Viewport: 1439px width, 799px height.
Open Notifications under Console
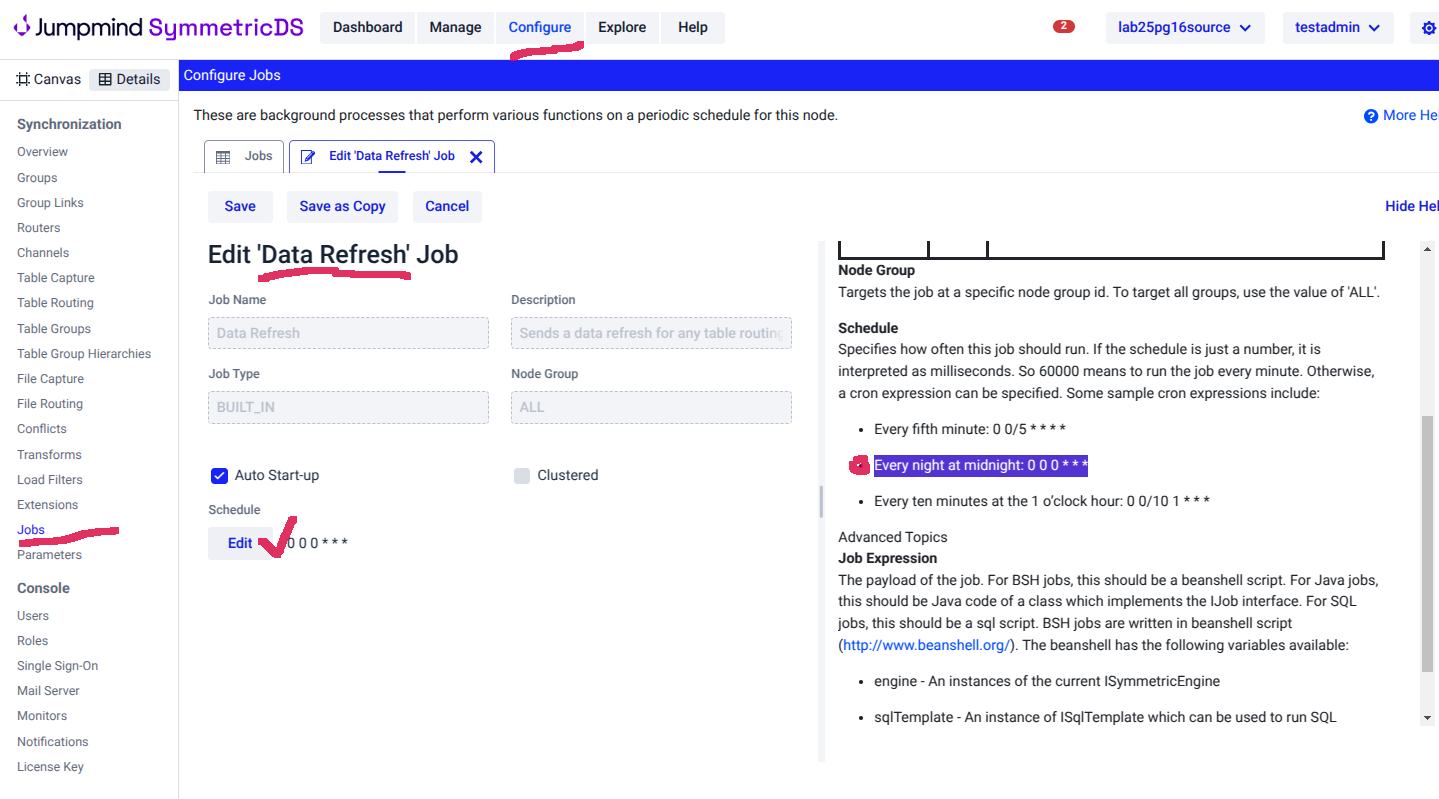tap(53, 742)
